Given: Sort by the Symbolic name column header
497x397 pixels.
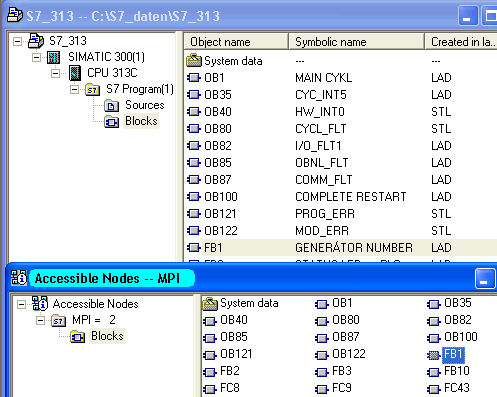Looking at the screenshot, I should coord(357,42).
